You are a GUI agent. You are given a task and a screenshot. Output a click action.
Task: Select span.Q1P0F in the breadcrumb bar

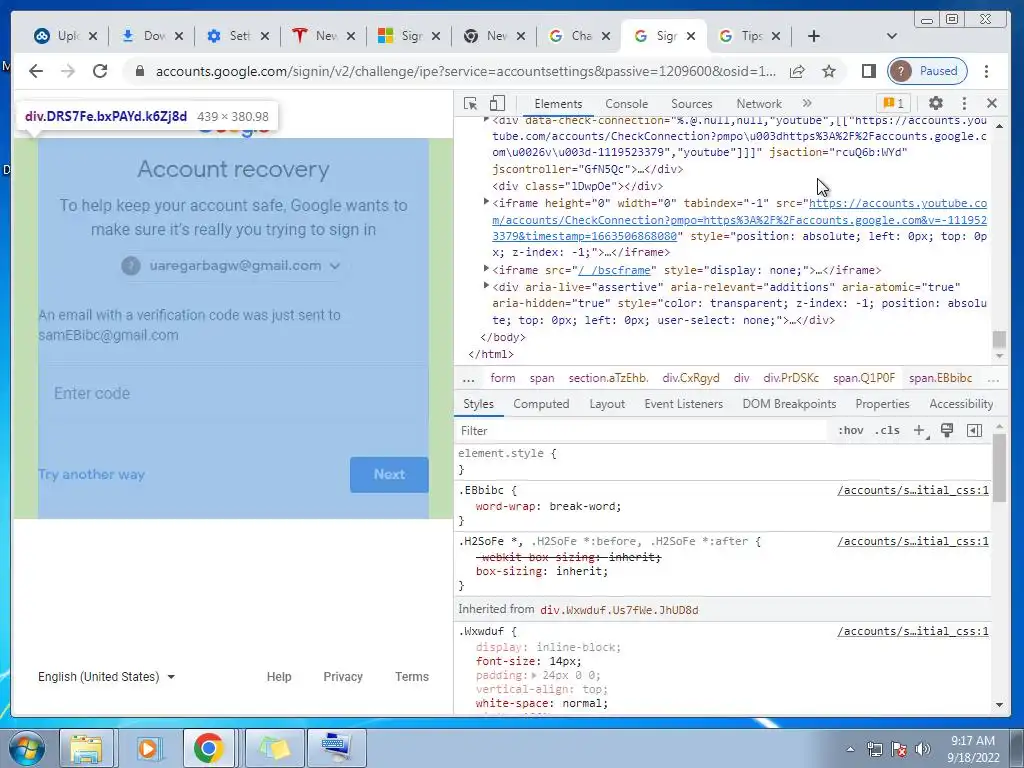863,378
